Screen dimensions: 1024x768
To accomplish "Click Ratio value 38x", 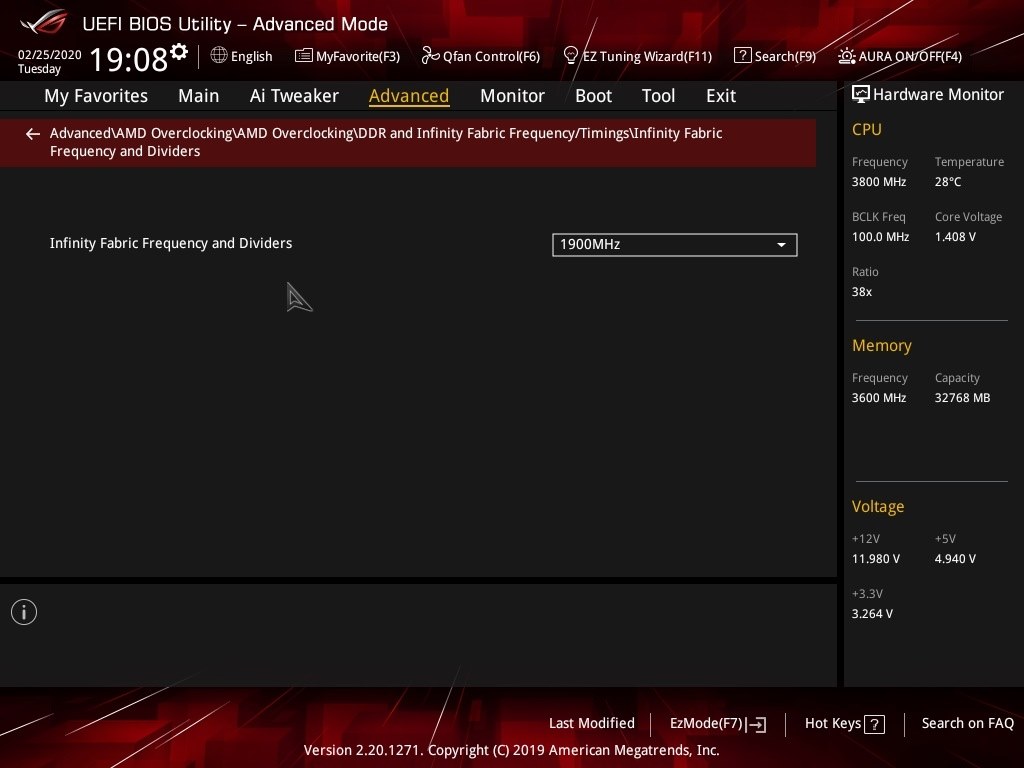I will pos(861,292).
